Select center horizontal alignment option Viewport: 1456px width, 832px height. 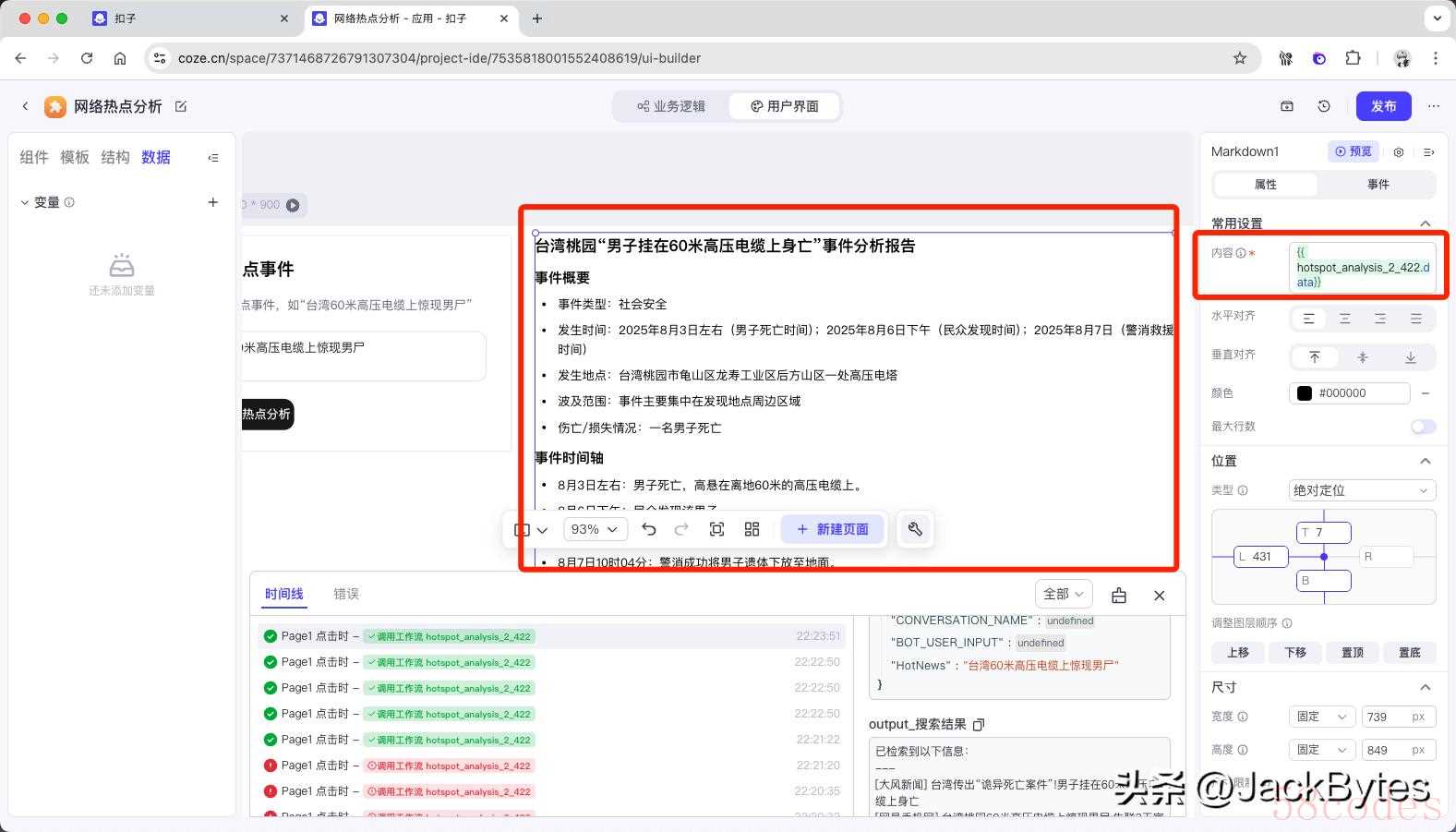[1344, 319]
